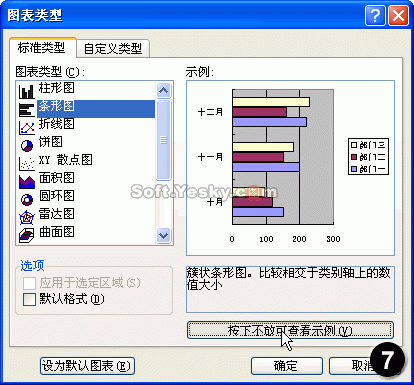414x385 pixels.
Task: Toggle the 默认格式 (D) checkbox
Action: click(x=29, y=299)
